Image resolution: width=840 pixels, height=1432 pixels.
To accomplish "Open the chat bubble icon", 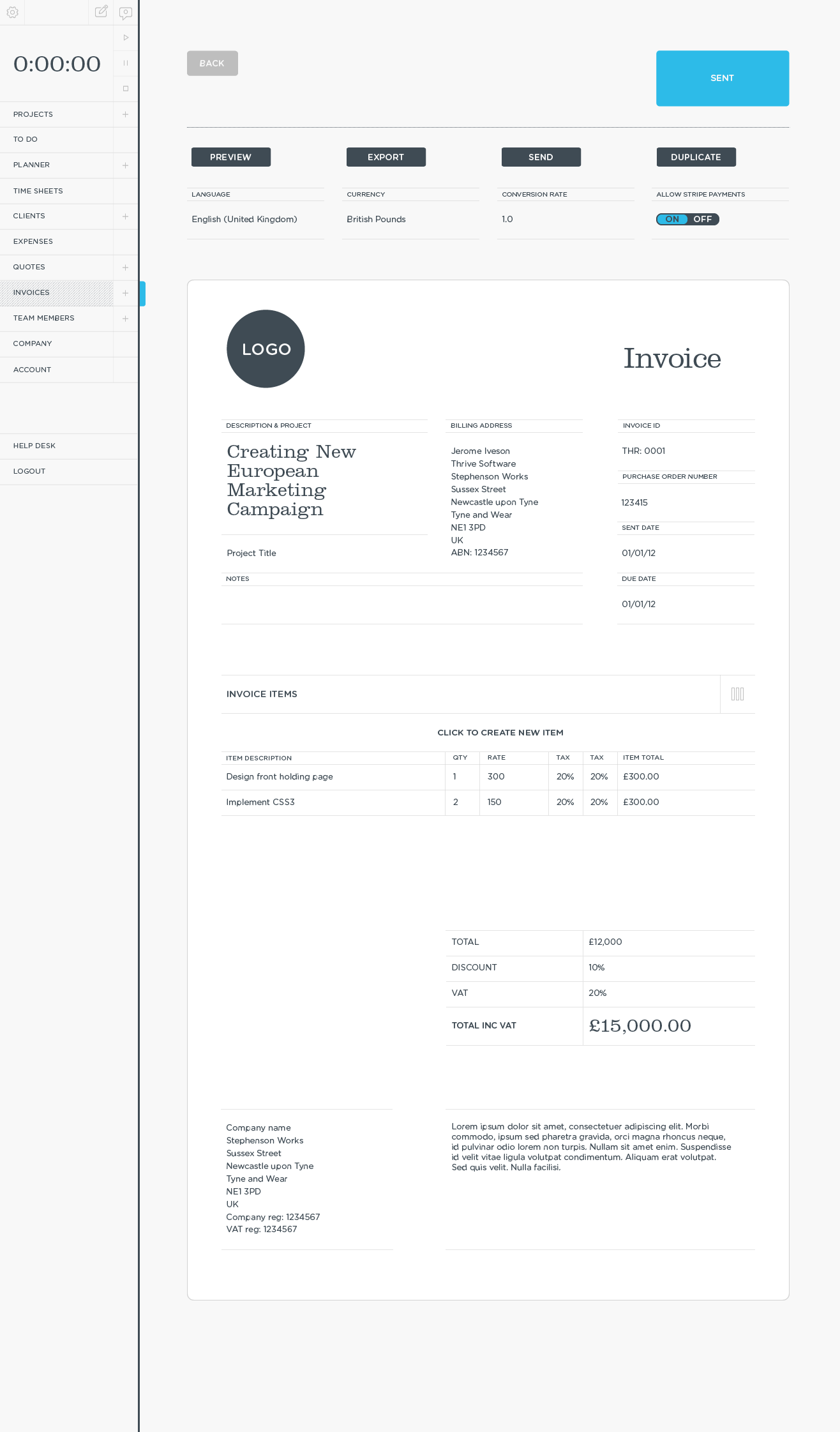I will click(126, 12).
